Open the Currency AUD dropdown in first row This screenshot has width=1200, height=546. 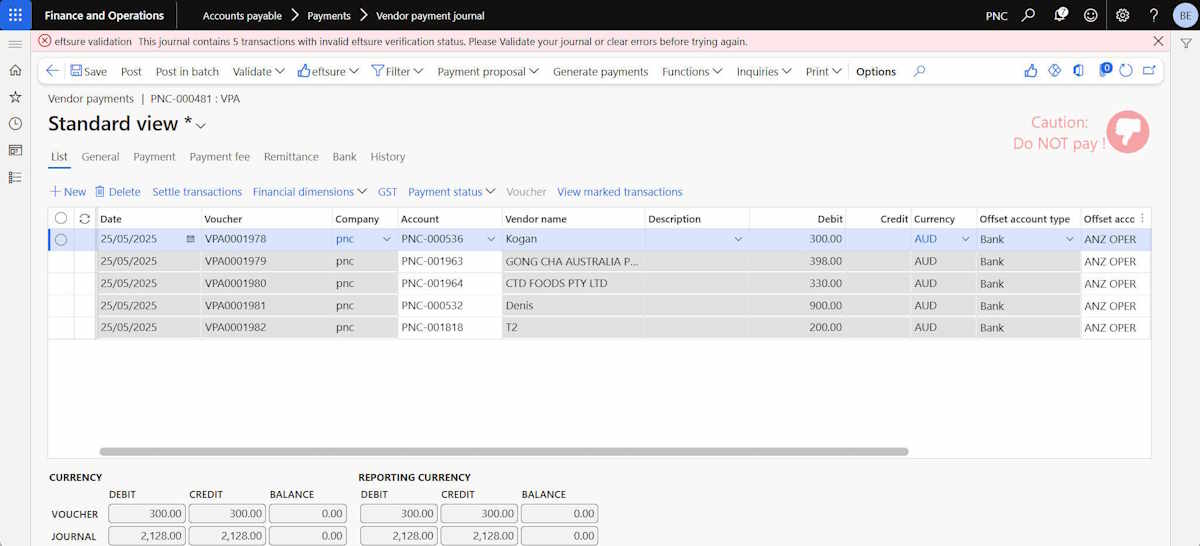966,240
